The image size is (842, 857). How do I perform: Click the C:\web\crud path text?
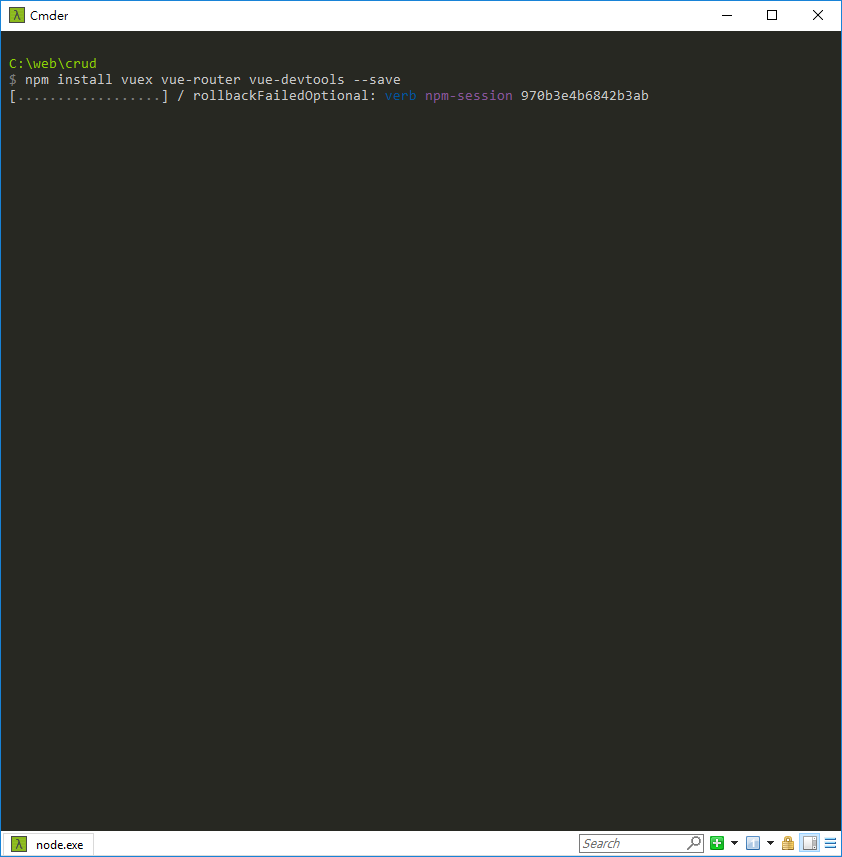point(53,63)
